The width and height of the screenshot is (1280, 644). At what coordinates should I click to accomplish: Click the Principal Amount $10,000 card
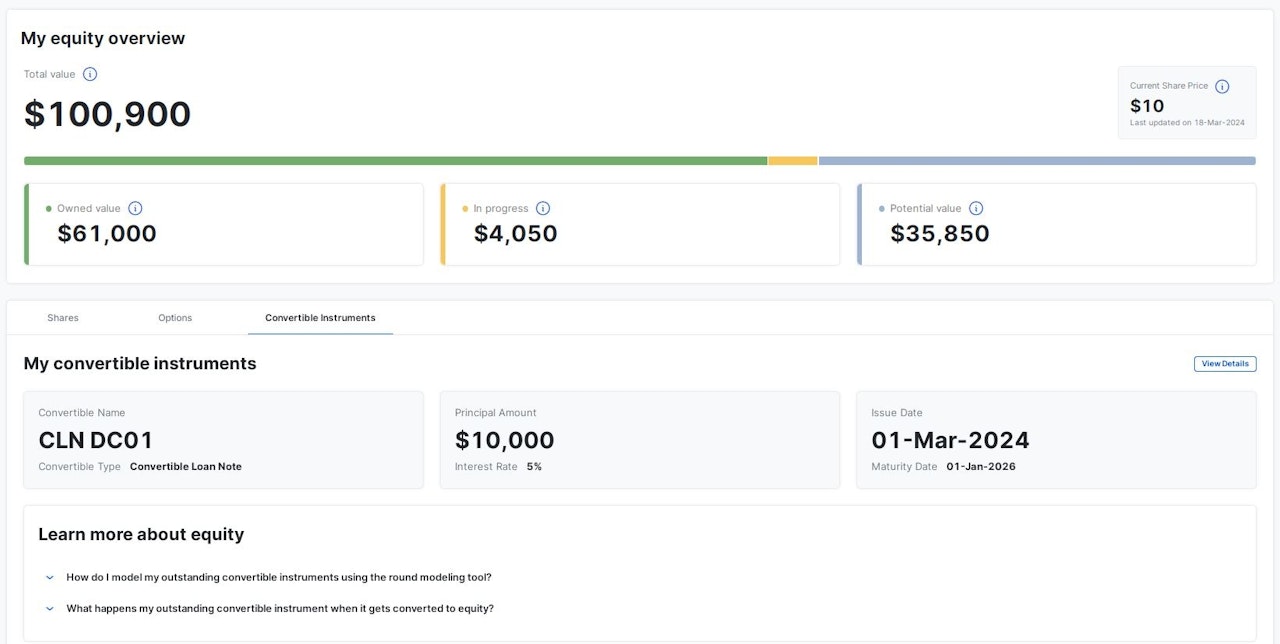pyautogui.click(x=640, y=440)
